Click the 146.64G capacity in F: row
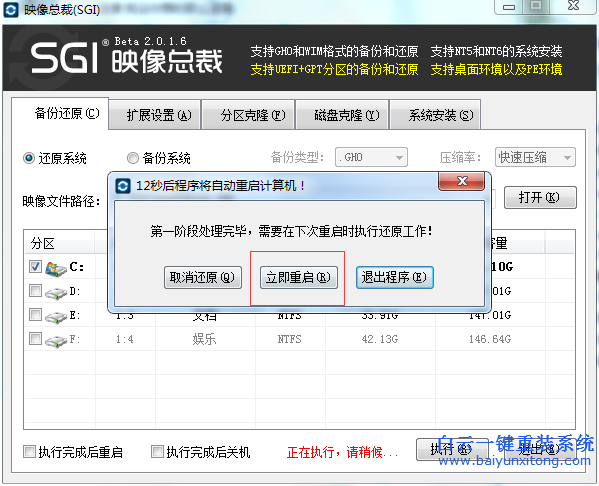The height and width of the screenshot is (486, 599). 490,339
